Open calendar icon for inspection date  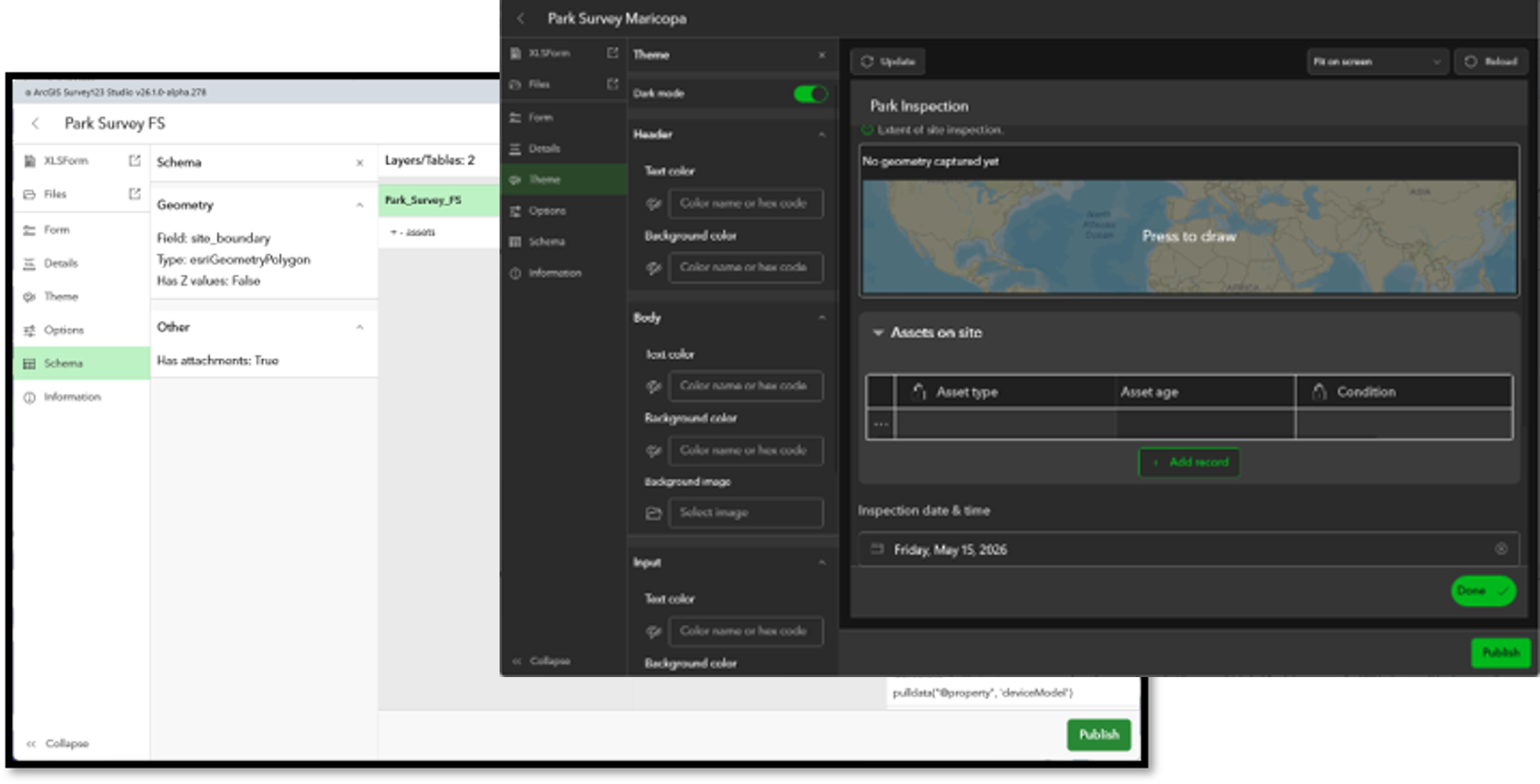point(877,549)
